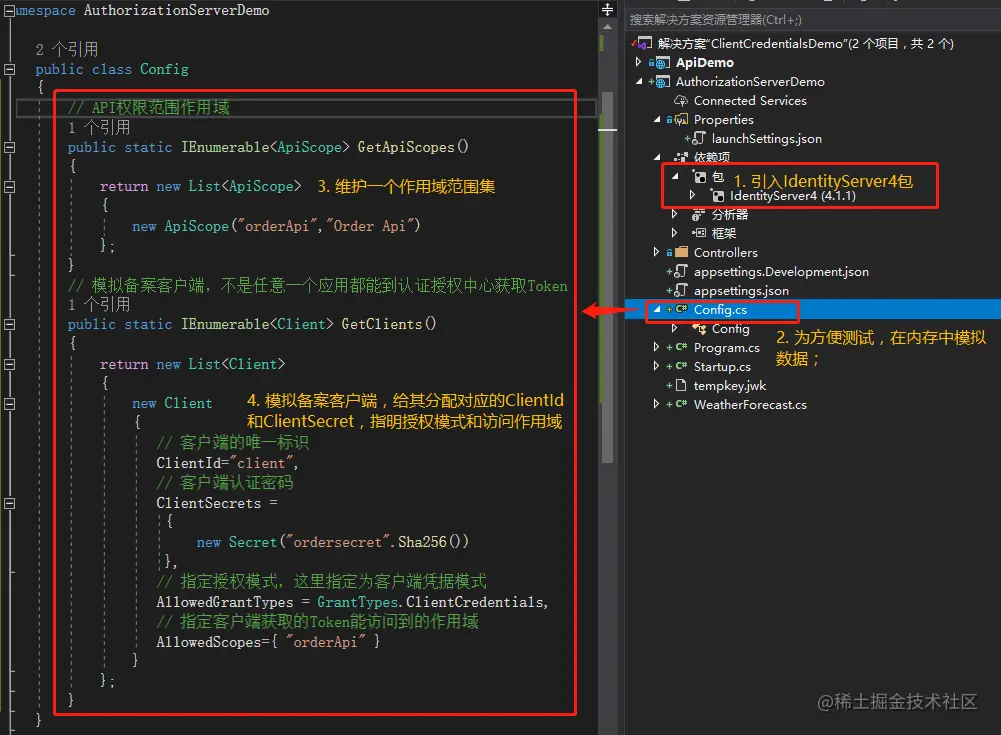Click the 包 packages icon
Viewport: 1001px width, 735px height.
pos(700,177)
